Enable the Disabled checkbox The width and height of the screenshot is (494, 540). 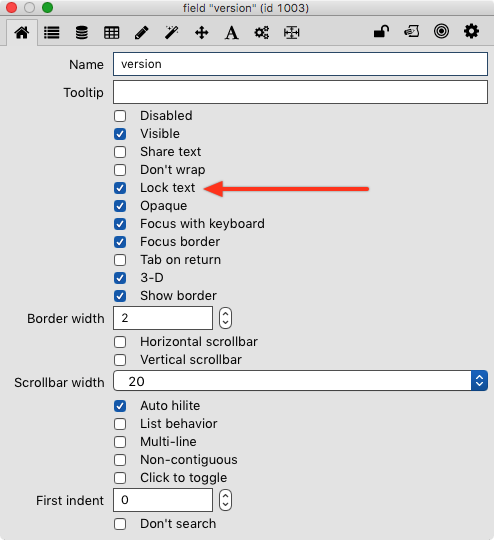[120, 116]
